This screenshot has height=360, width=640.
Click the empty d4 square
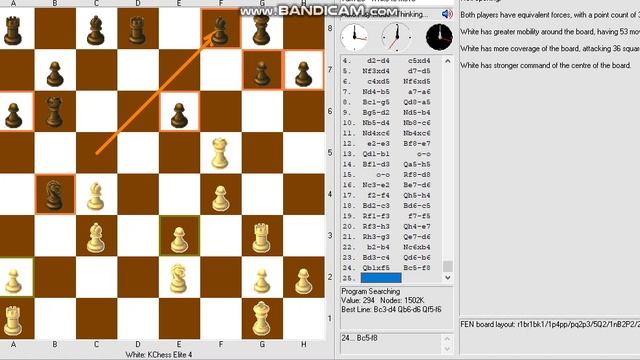pyautogui.click(x=138, y=194)
